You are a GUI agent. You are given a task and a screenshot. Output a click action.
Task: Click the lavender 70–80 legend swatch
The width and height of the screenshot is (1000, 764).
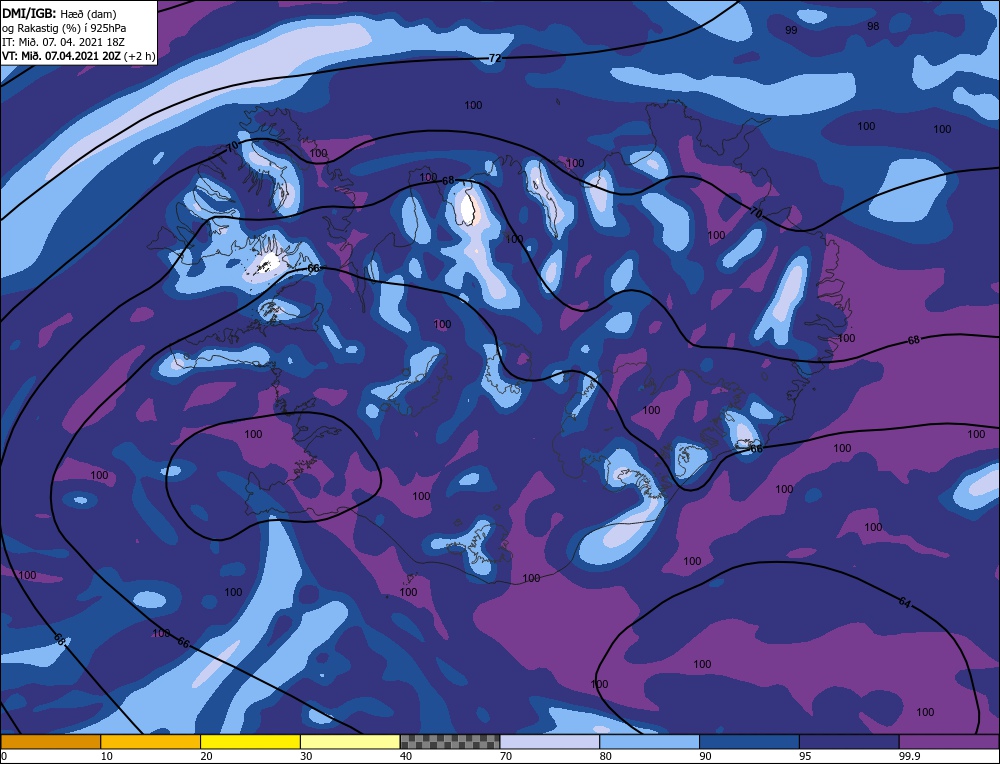point(550,741)
